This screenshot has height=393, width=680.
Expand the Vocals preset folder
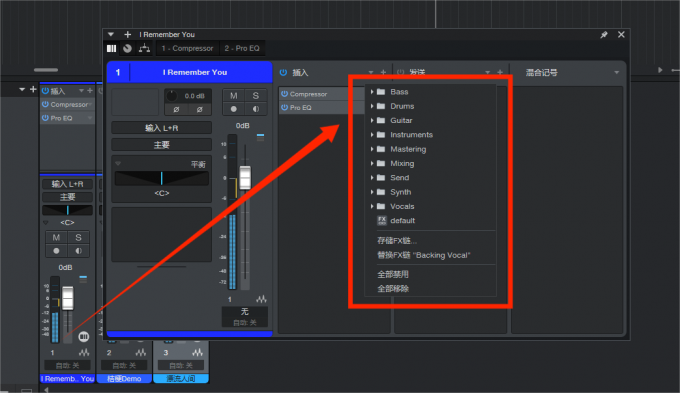pos(372,206)
